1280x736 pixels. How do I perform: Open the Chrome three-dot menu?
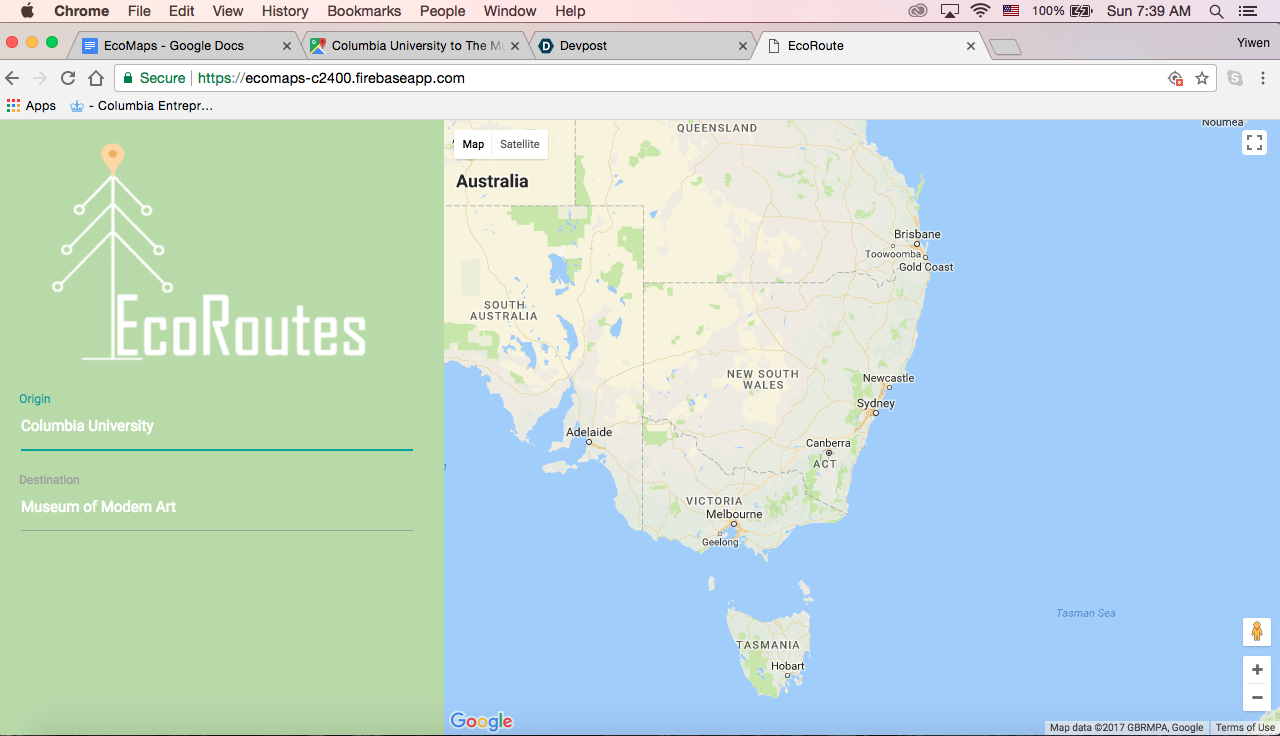click(1263, 78)
